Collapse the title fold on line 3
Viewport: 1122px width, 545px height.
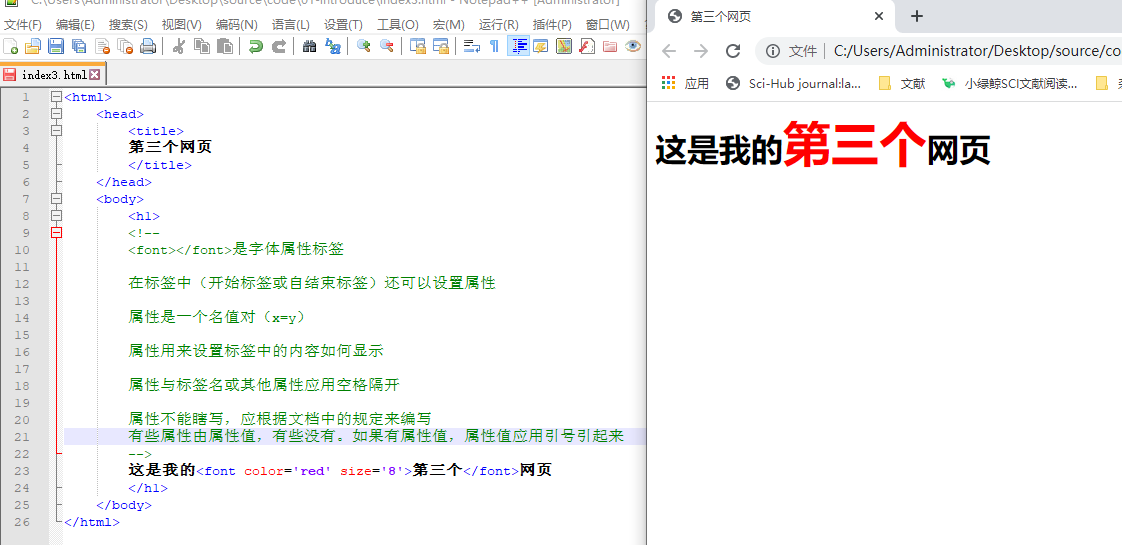point(57,131)
